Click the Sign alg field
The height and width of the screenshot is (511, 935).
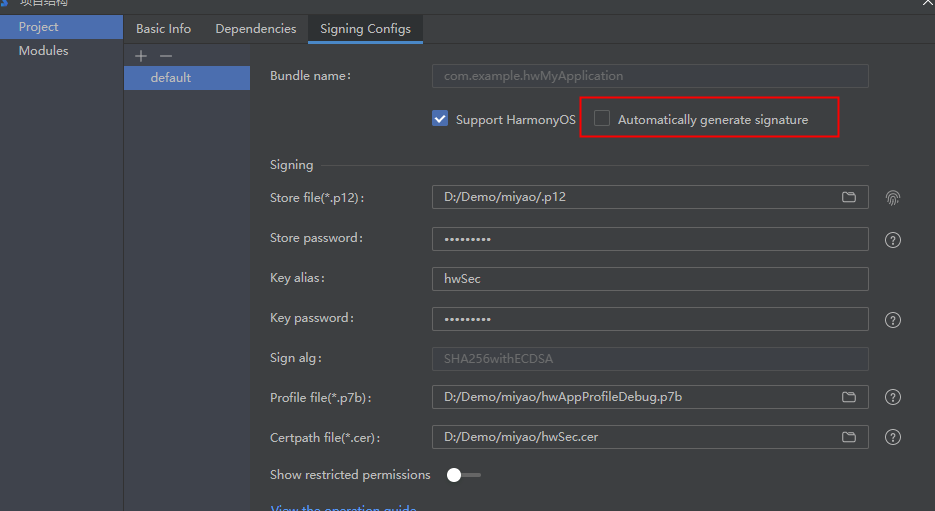[650, 359]
